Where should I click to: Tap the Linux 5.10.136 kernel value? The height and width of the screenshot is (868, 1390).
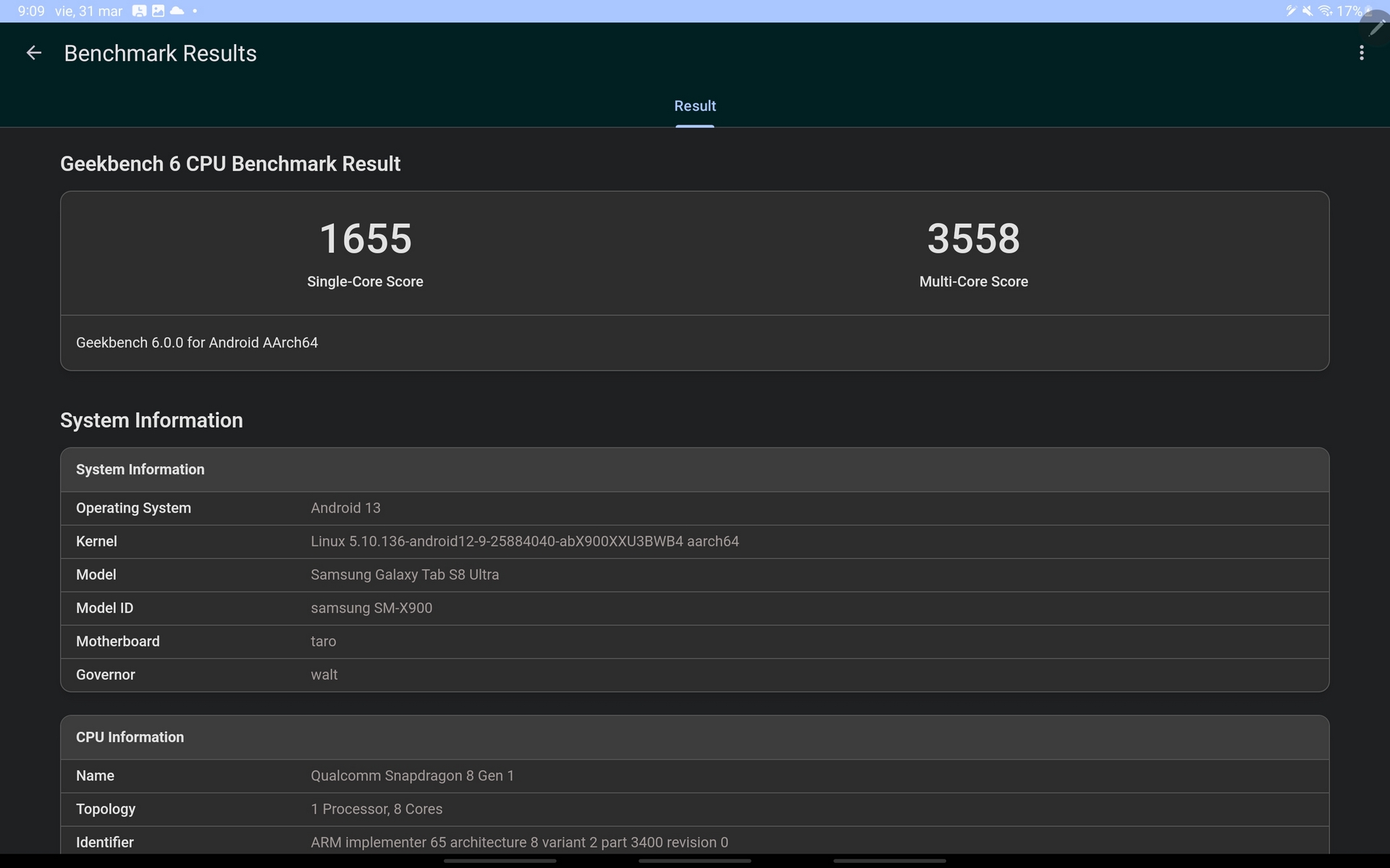pyautogui.click(x=525, y=542)
